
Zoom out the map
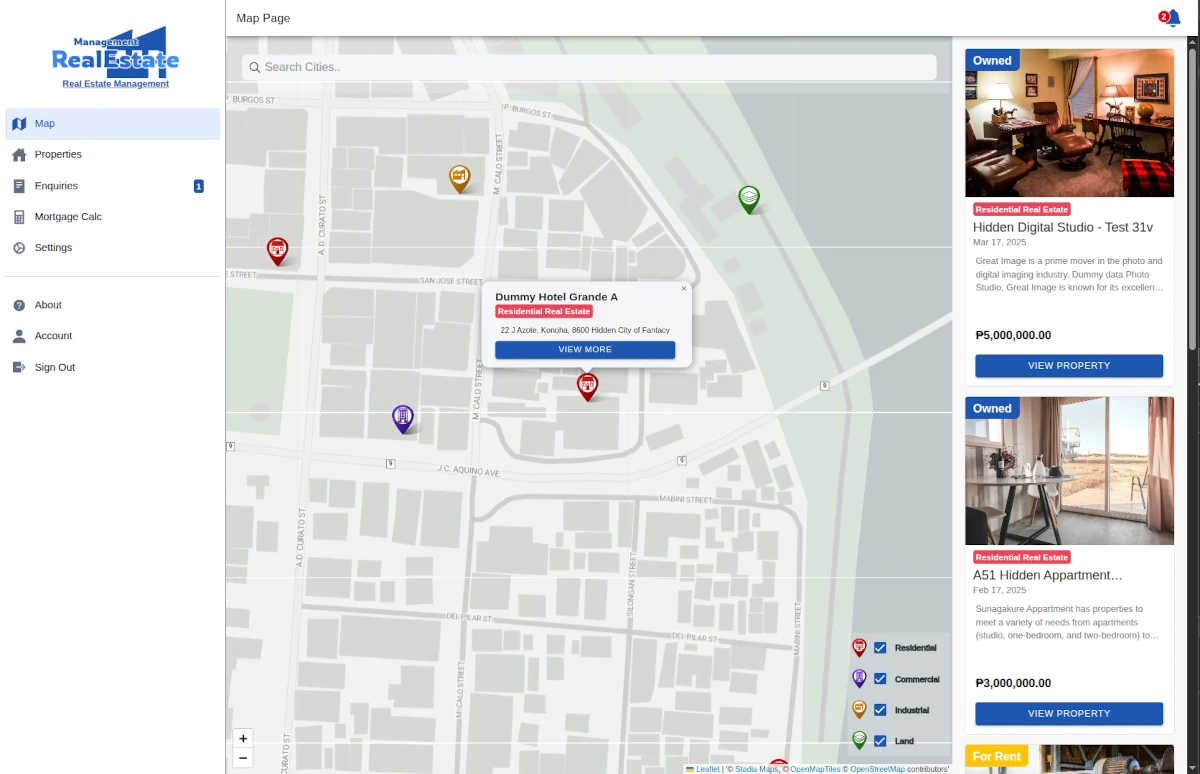(243, 758)
